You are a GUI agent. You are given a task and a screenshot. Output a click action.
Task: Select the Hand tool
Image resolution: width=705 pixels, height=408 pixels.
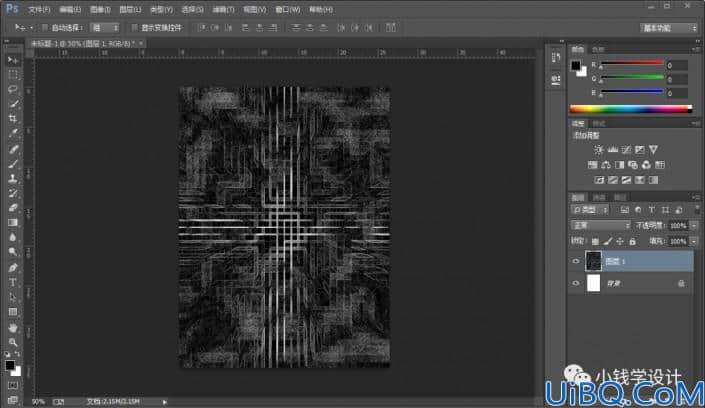pyautogui.click(x=13, y=328)
